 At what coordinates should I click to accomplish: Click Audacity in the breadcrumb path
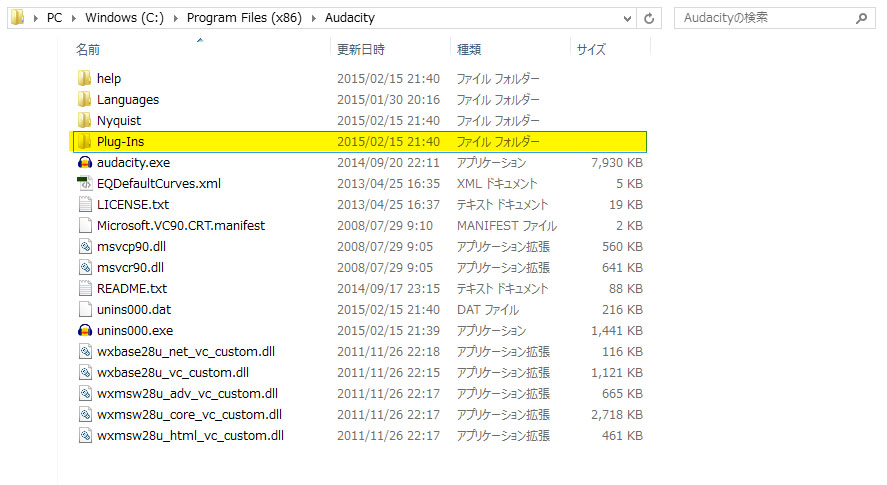(350, 18)
